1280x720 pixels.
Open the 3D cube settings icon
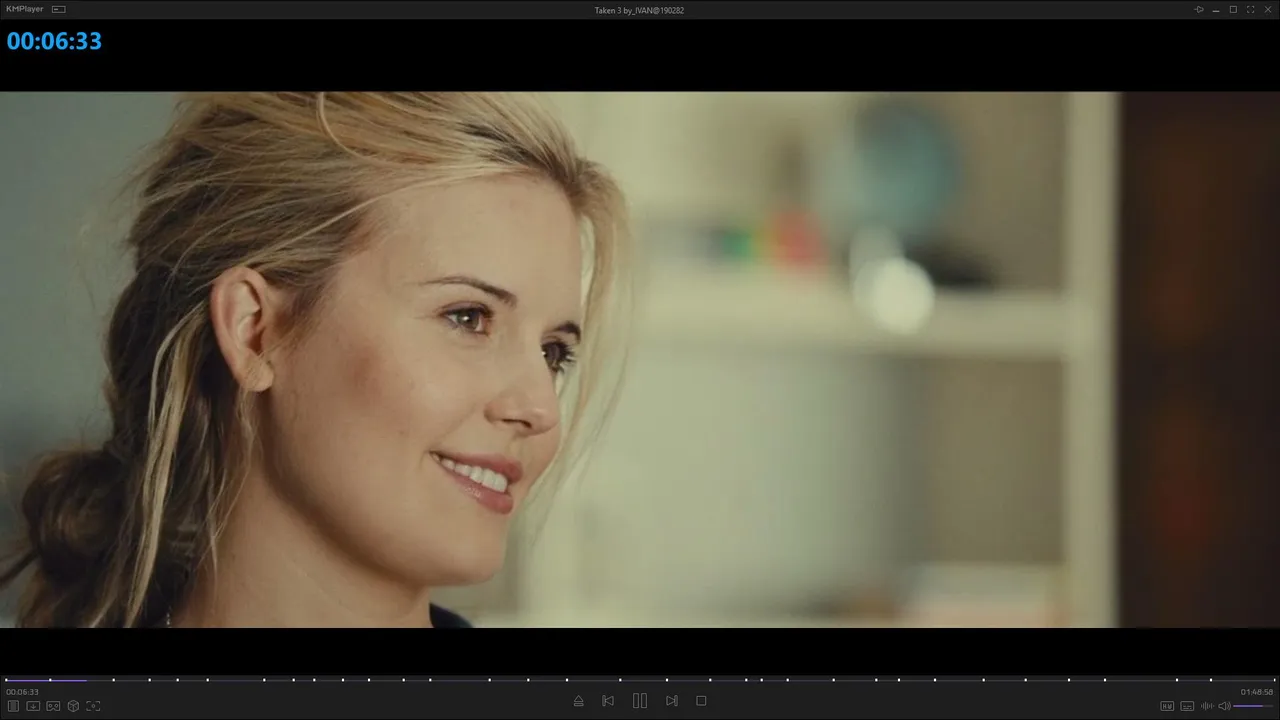pos(73,706)
